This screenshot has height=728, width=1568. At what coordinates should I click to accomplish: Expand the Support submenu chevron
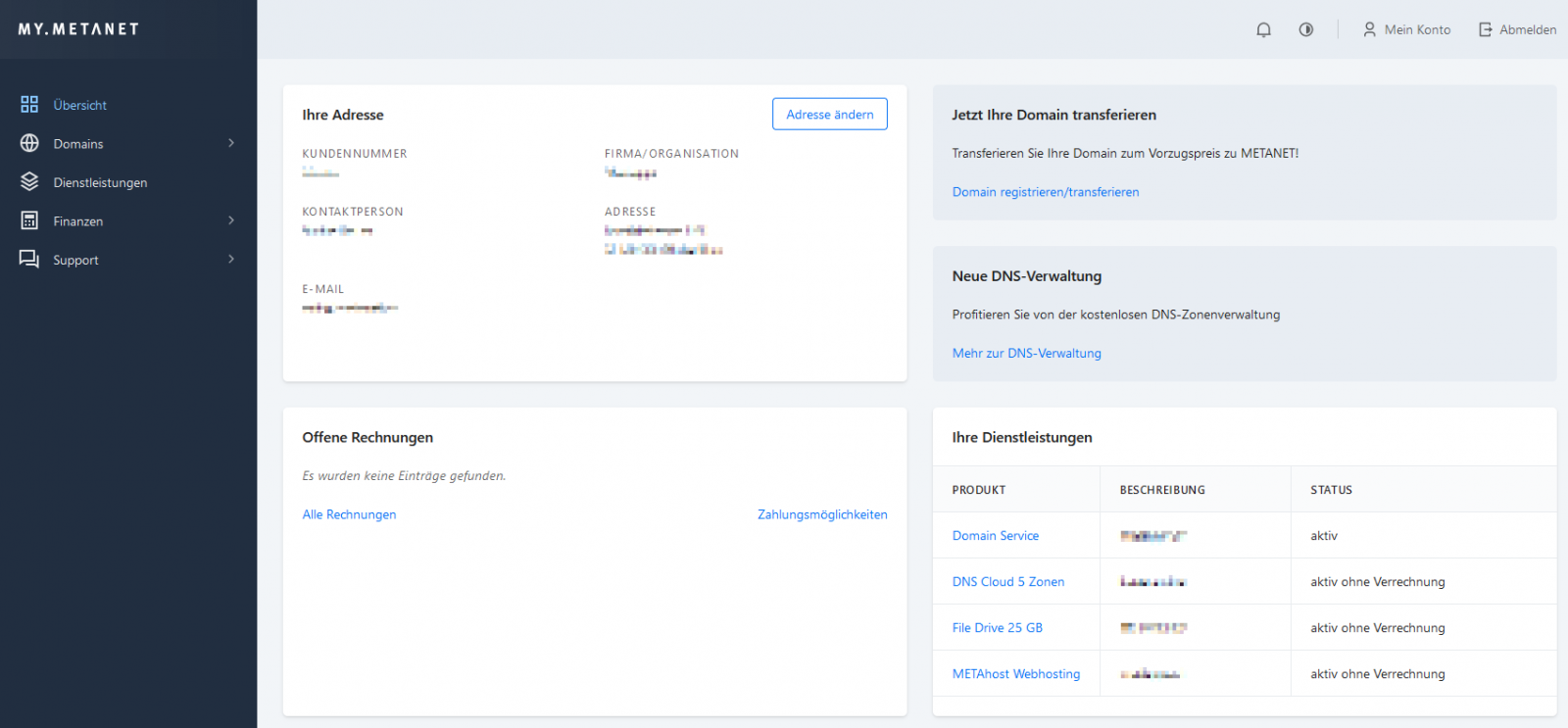click(x=231, y=260)
